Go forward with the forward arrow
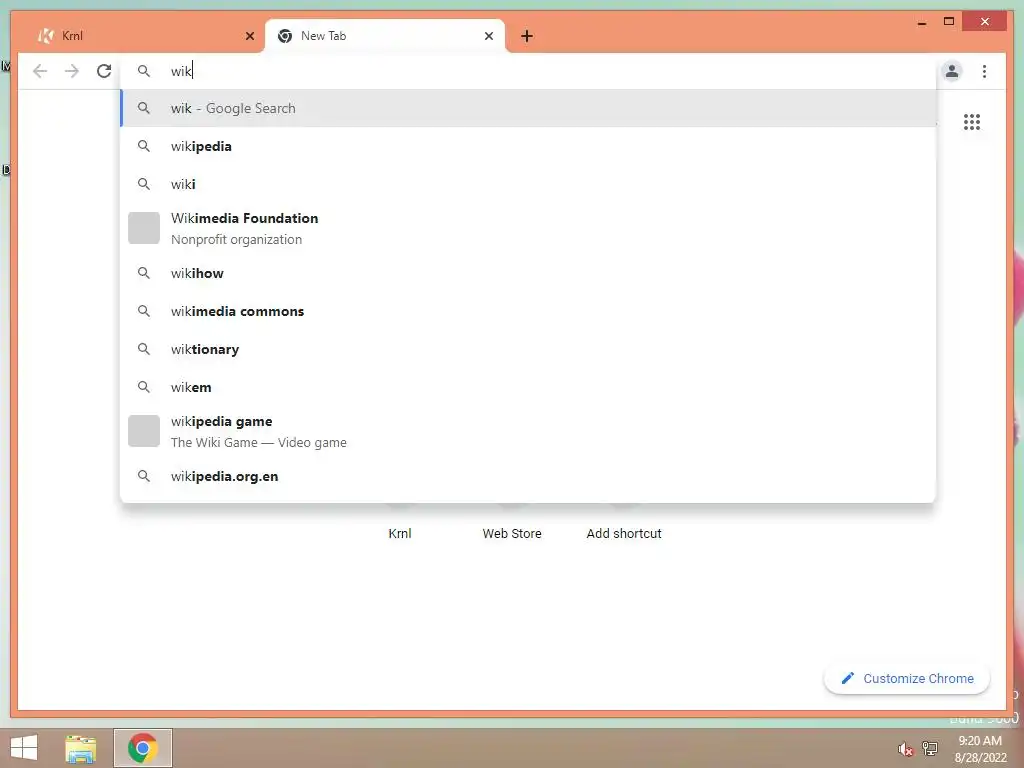 72,71
